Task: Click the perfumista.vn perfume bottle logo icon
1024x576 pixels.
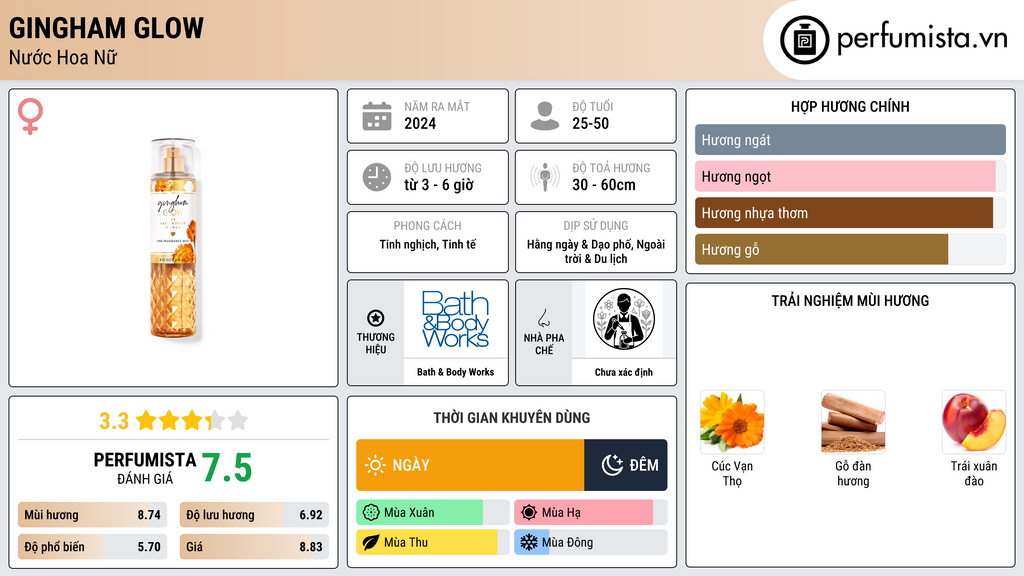Action: pyautogui.click(x=804, y=40)
